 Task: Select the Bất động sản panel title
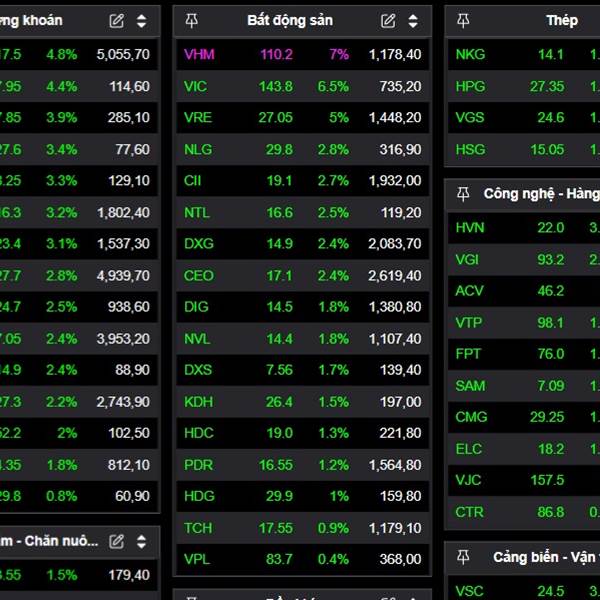click(290, 21)
